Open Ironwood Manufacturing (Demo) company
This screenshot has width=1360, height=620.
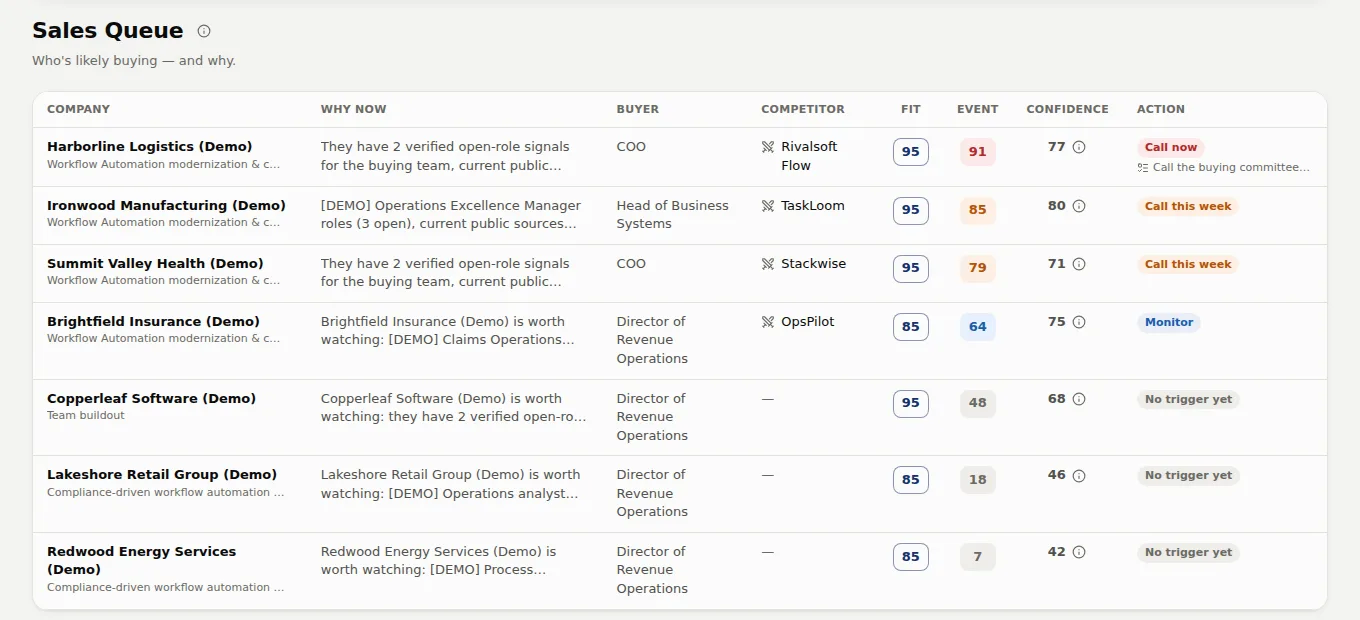(x=166, y=206)
